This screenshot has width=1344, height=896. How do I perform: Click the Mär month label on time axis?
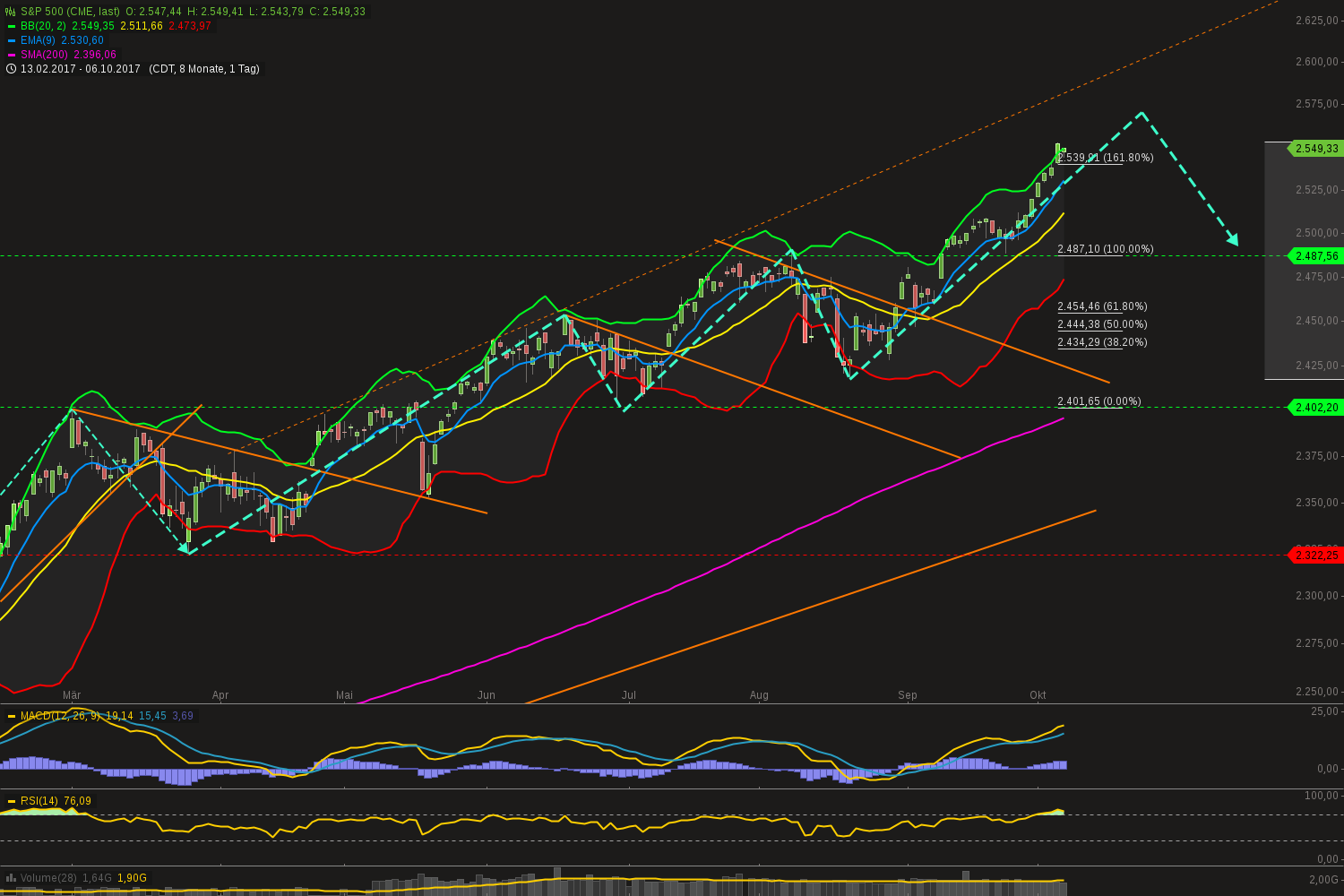click(72, 695)
